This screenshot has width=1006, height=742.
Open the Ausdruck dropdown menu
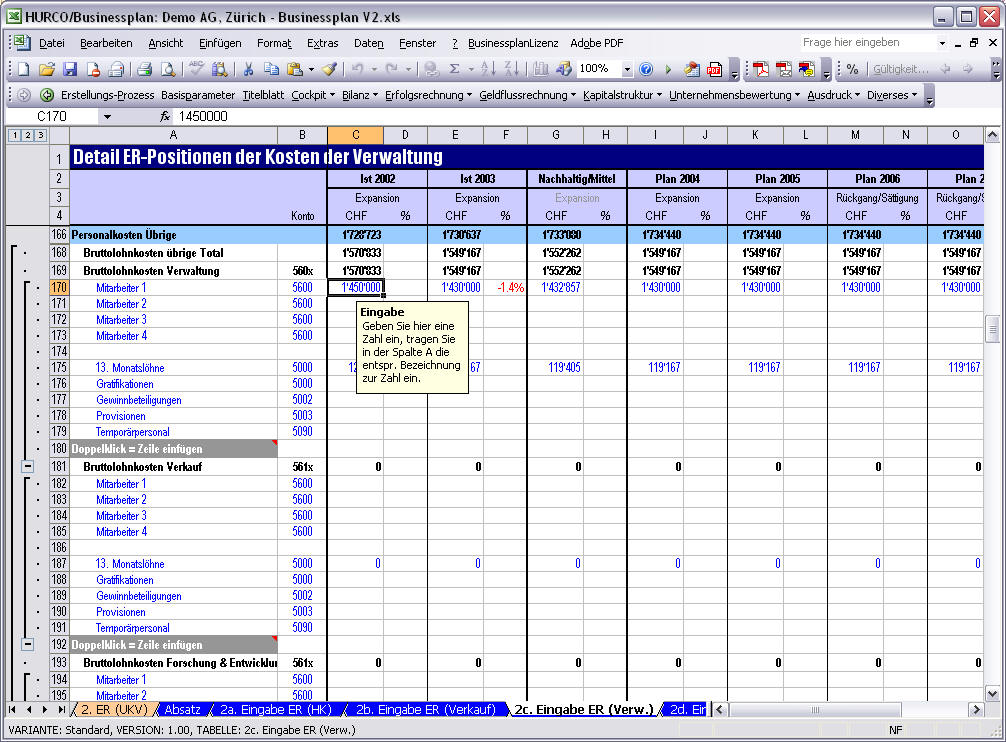(x=833, y=95)
